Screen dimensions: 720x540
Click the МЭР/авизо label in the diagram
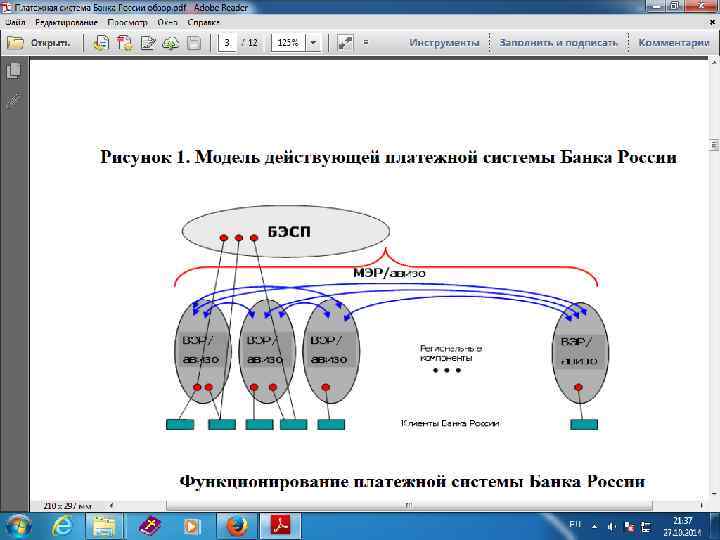pos(389,273)
